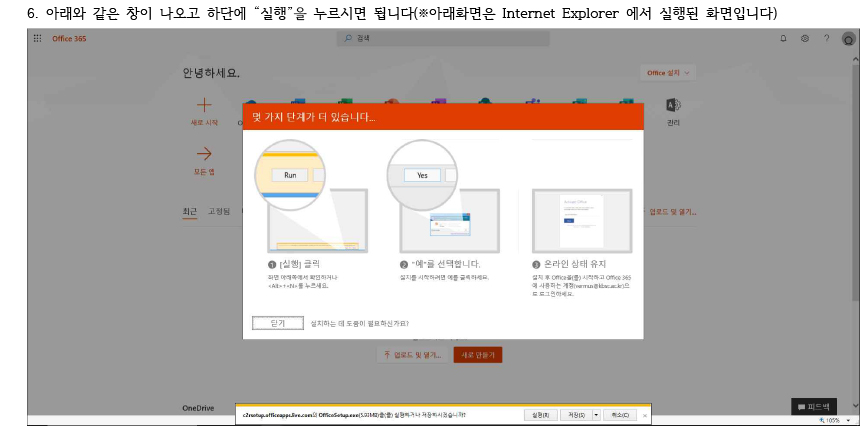Click the 닫기 button in dialog
Screen dimensions: 860x426
point(278,323)
